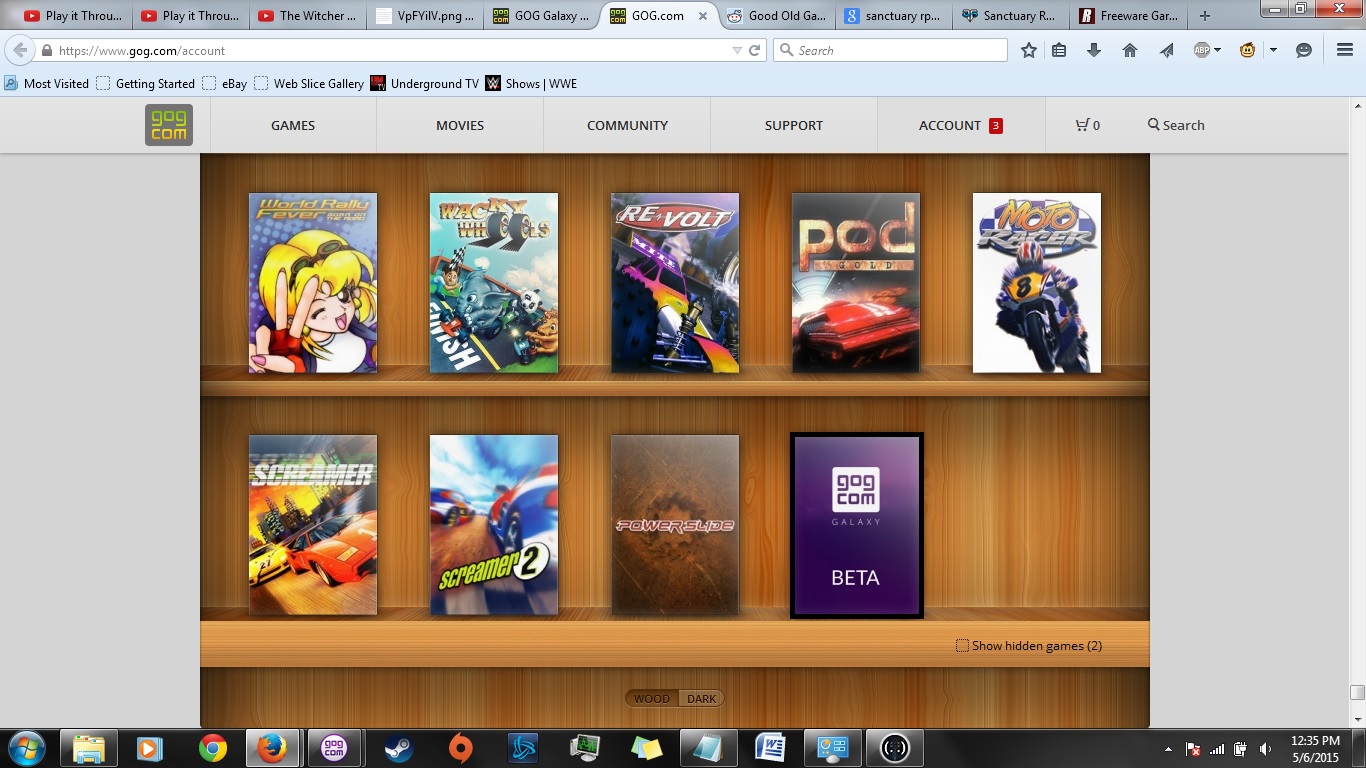1366x768 pixels.
Task: Open the SUPPORT menu
Action: pos(794,125)
